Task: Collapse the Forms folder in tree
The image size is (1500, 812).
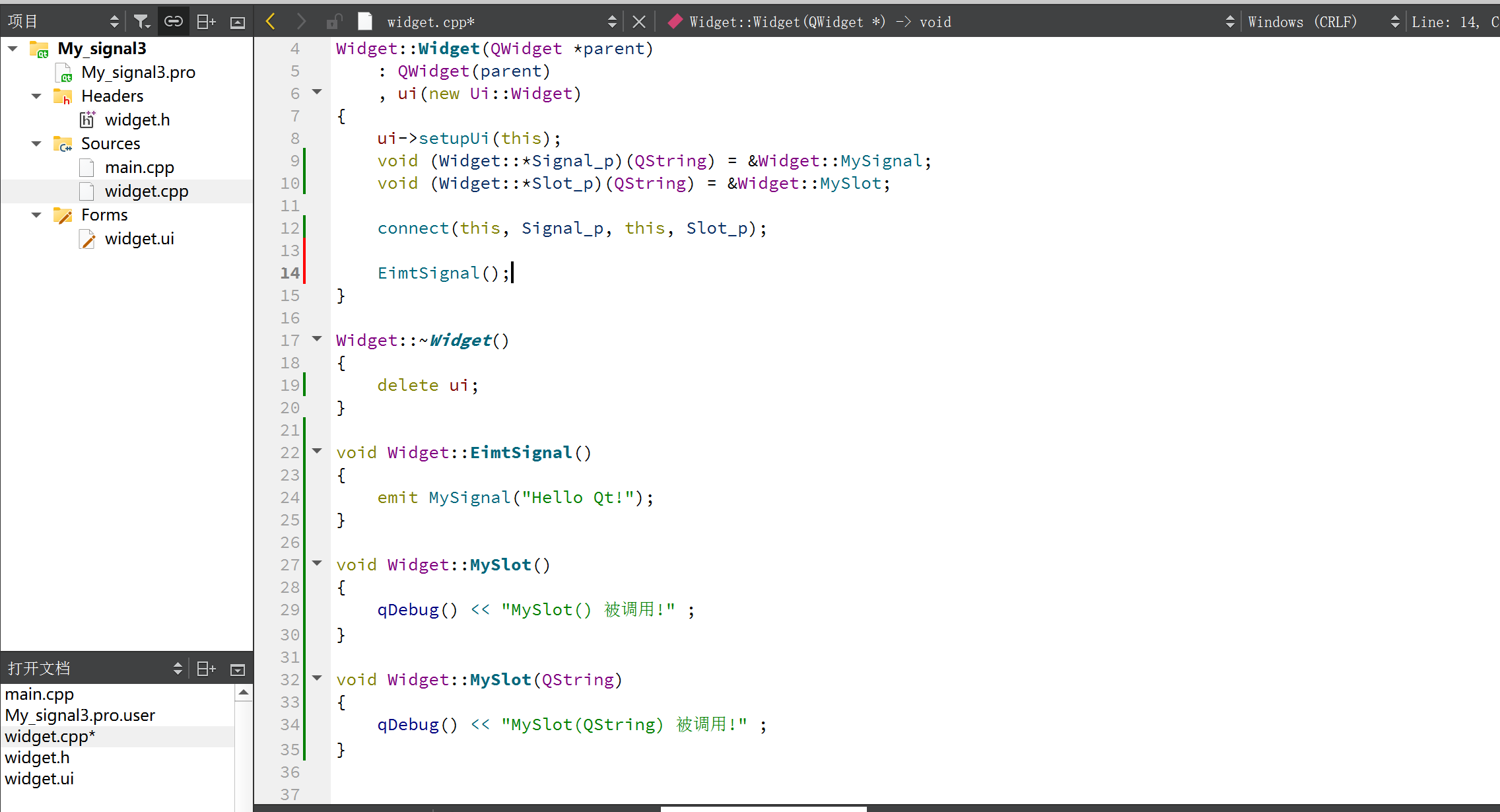Action: coord(37,215)
